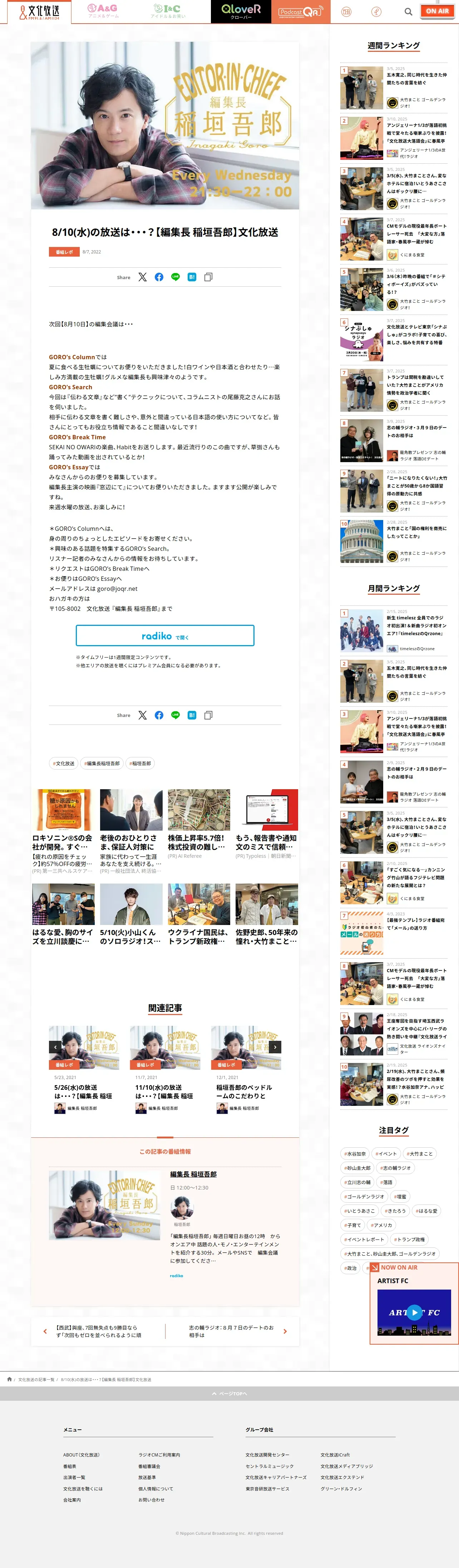Click the main EDITOR-IN-CHIEF hero image
459x1568 pixels.
[165, 125]
